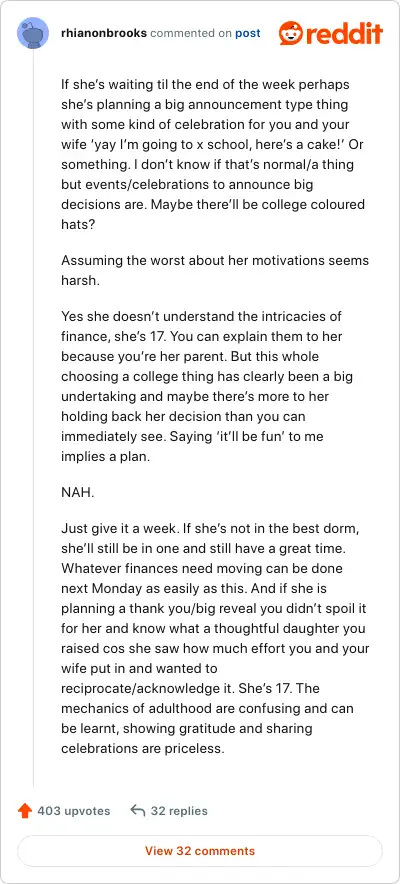
Task: Click the 'View 32 comments' button
Action: (x=200, y=851)
